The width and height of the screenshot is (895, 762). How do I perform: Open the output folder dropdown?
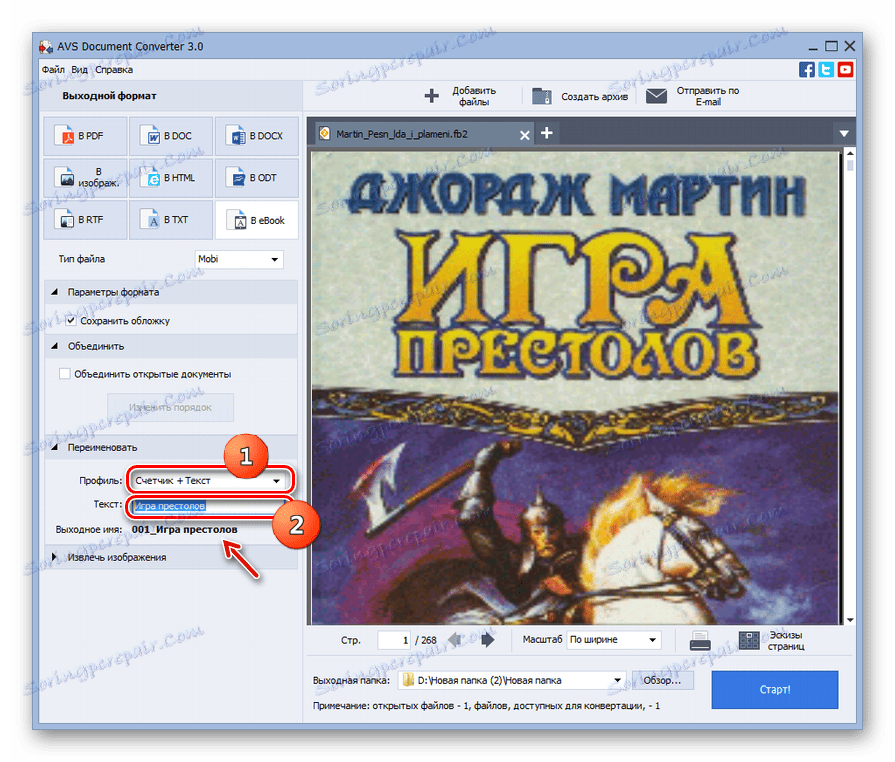pos(512,680)
